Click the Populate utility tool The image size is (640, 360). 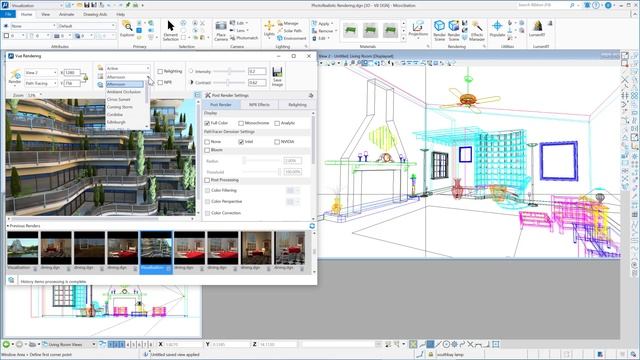click(x=497, y=29)
